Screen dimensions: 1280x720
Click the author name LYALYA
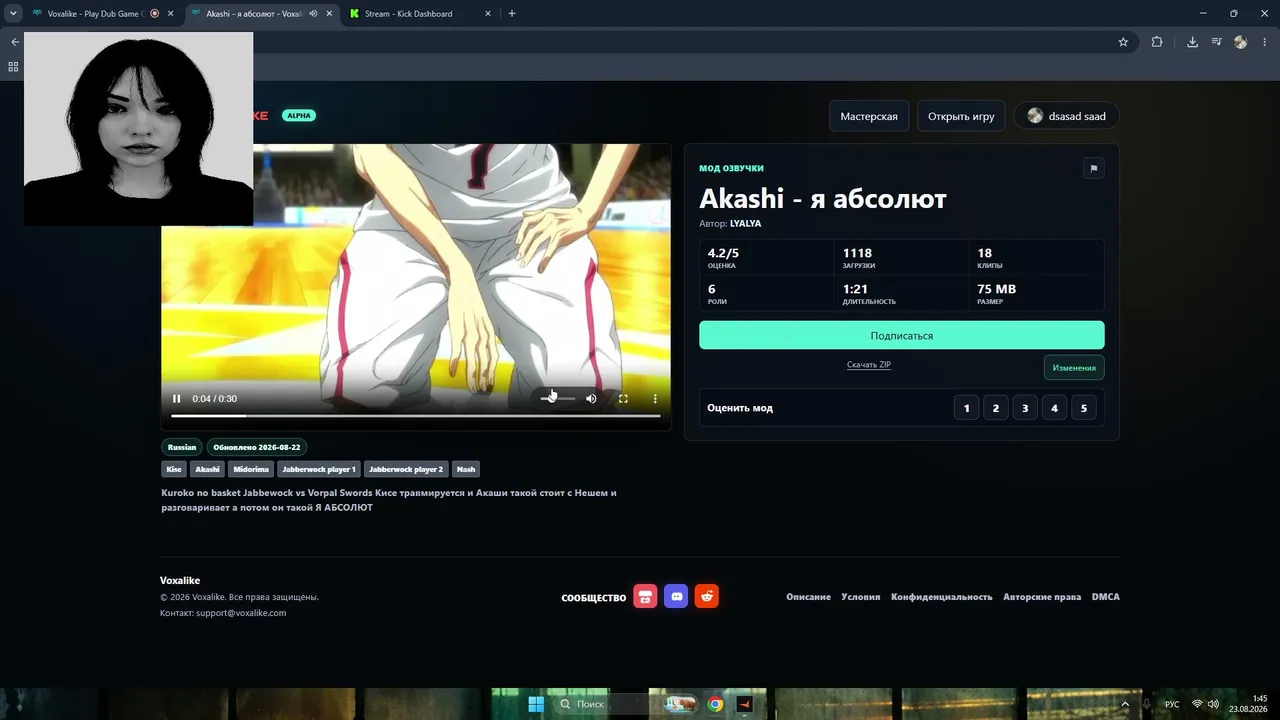[746, 224]
